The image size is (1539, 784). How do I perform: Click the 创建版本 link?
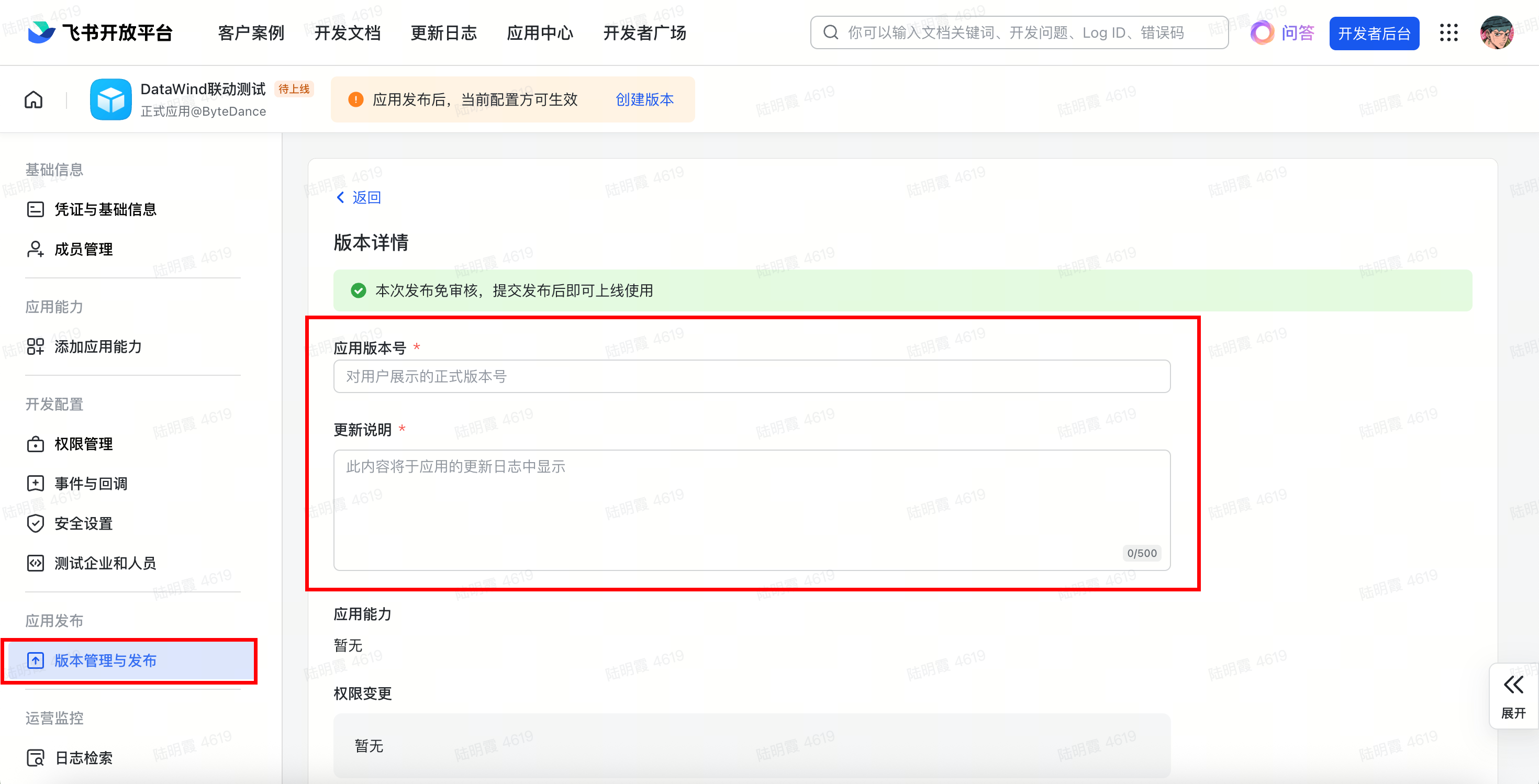click(x=644, y=99)
